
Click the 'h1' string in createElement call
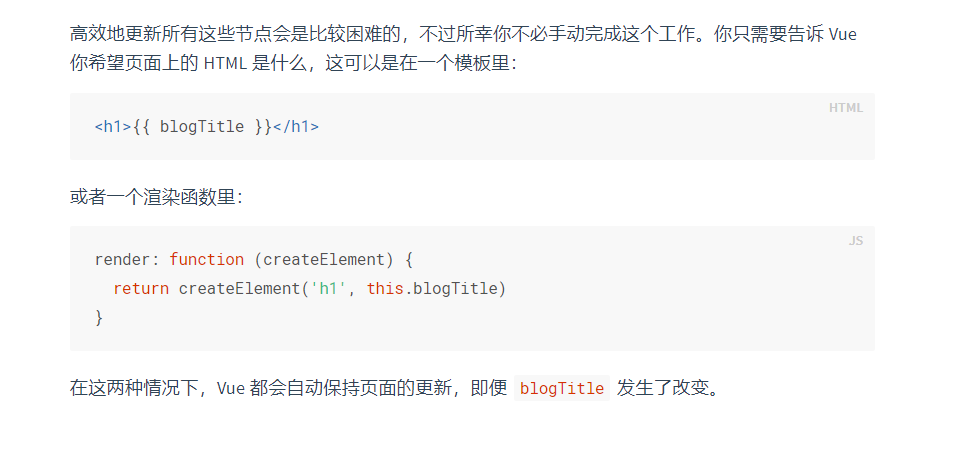click(x=329, y=288)
